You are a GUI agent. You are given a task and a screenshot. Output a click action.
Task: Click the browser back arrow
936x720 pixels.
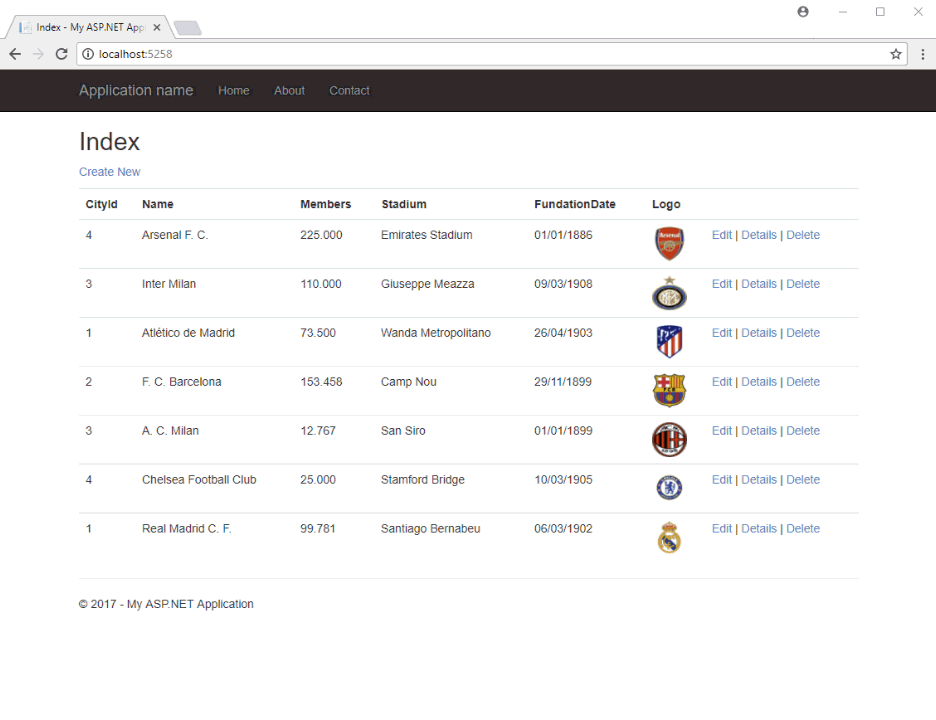pyautogui.click(x=15, y=54)
